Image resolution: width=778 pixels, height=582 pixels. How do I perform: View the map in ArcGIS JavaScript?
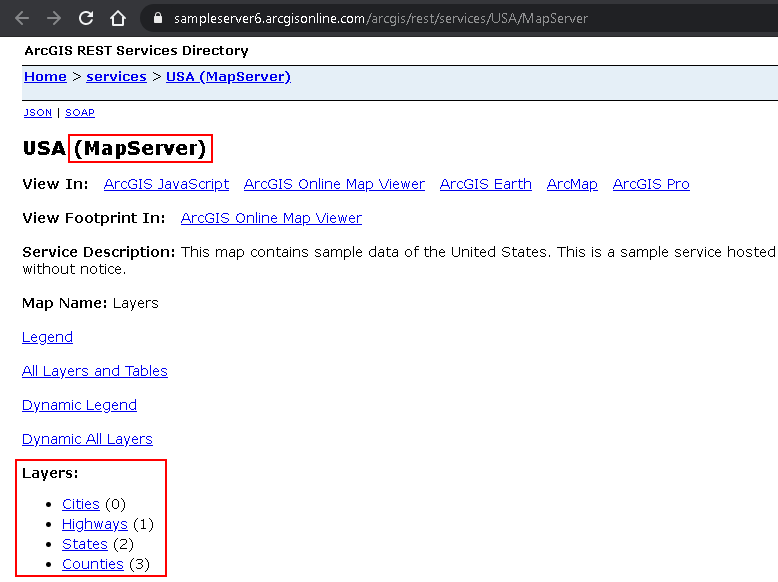[x=166, y=184]
